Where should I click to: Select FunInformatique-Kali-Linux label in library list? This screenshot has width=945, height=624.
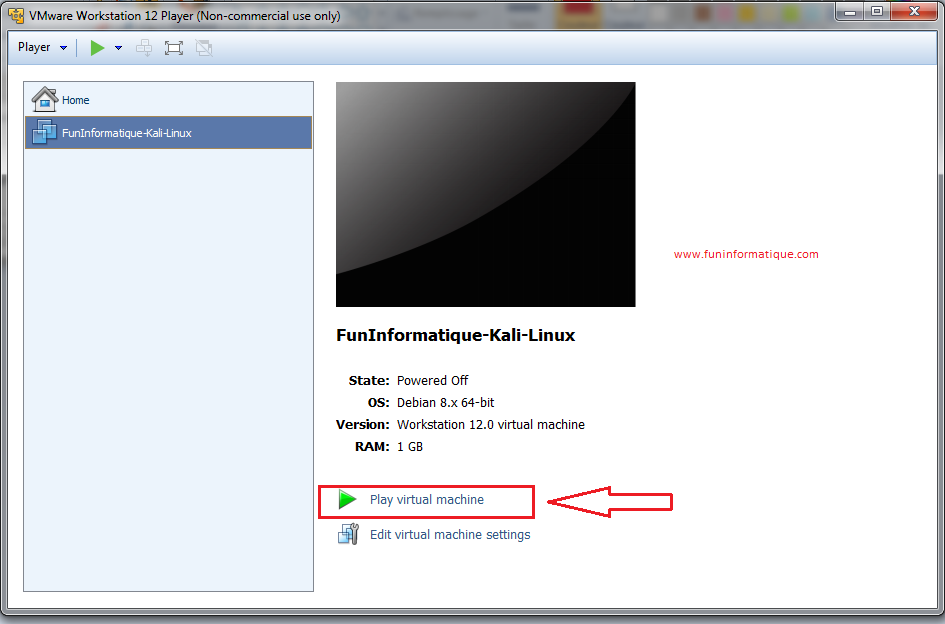[127, 133]
